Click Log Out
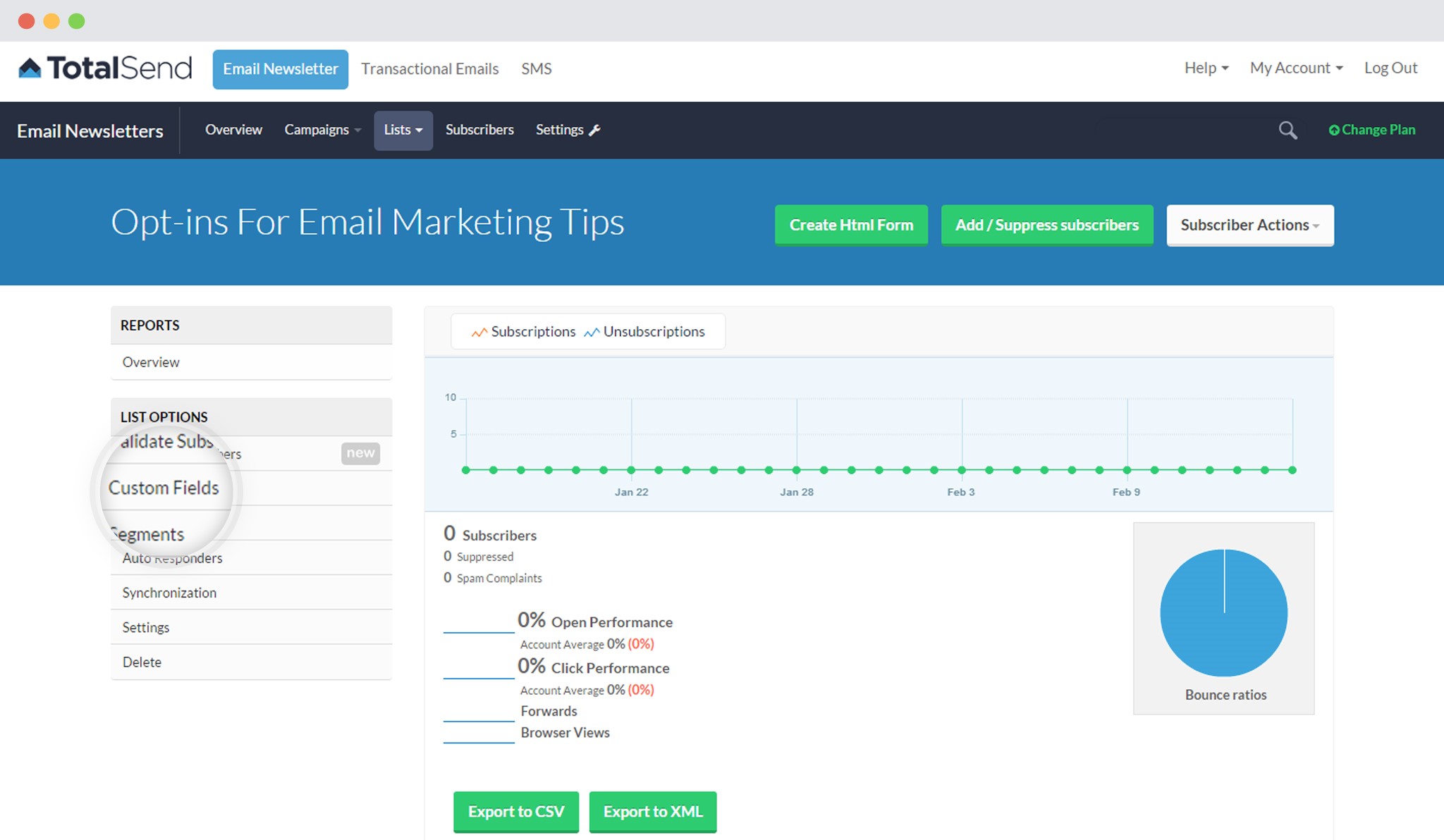 pyautogui.click(x=1390, y=68)
